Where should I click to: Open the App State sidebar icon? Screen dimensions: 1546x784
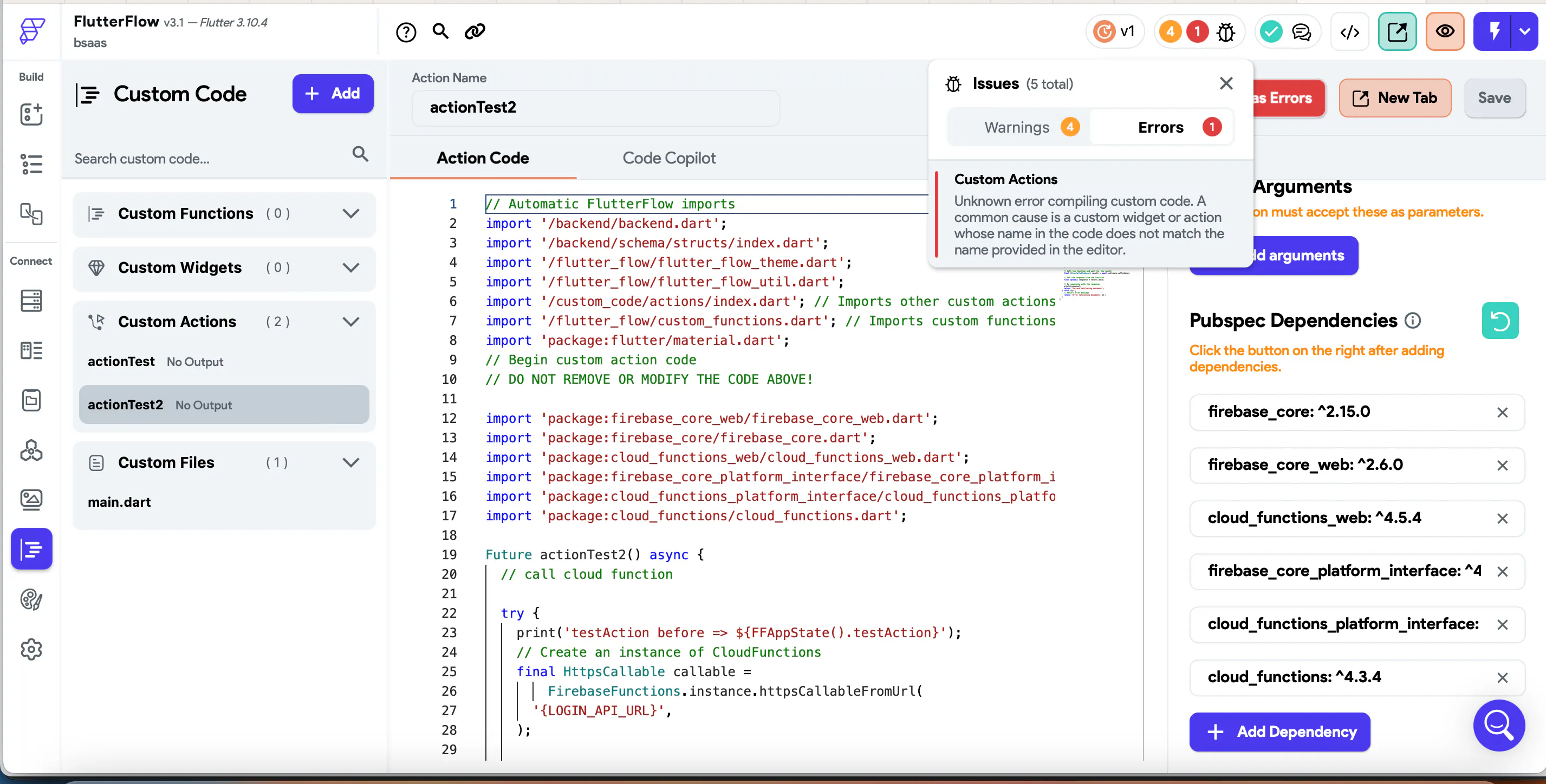31,400
